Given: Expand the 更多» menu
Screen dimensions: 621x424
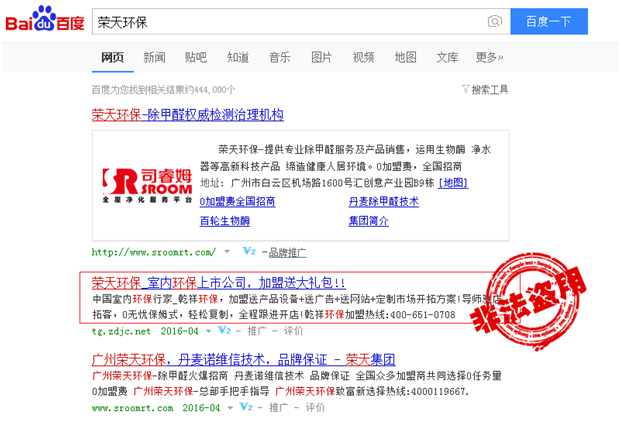Looking at the screenshot, I should pyautogui.click(x=489, y=57).
